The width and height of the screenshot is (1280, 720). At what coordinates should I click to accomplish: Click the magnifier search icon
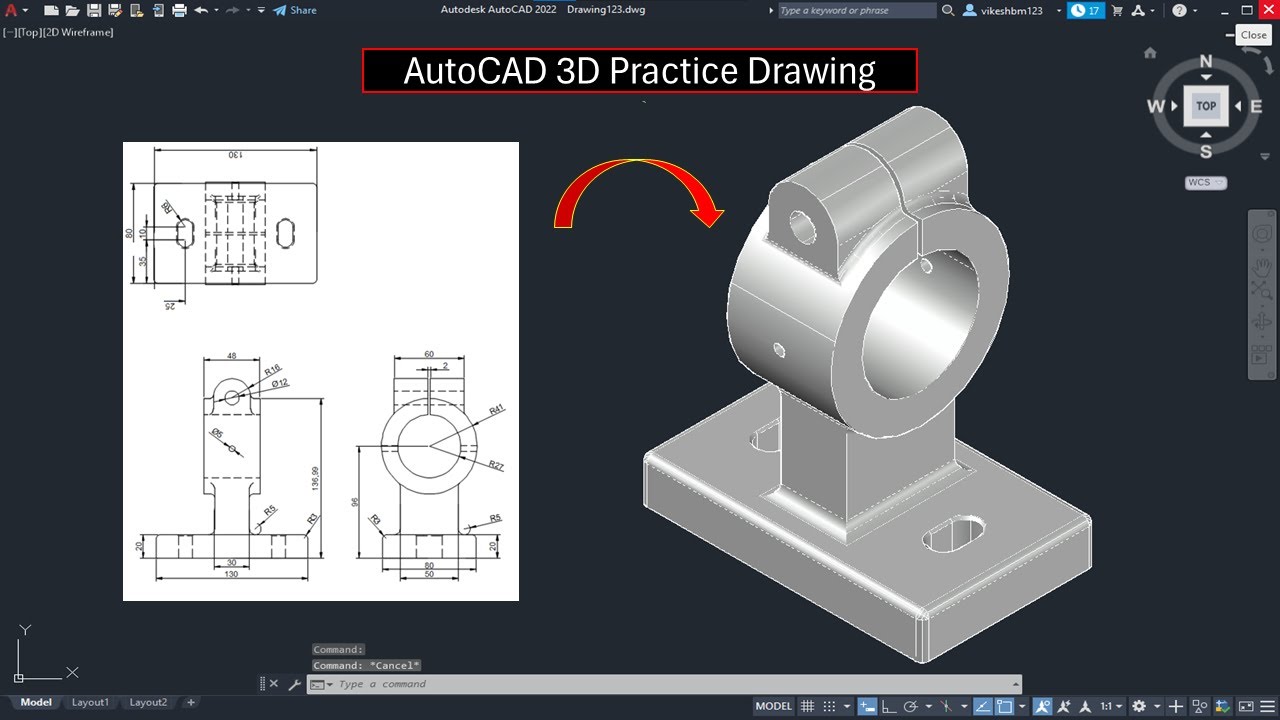(x=947, y=10)
